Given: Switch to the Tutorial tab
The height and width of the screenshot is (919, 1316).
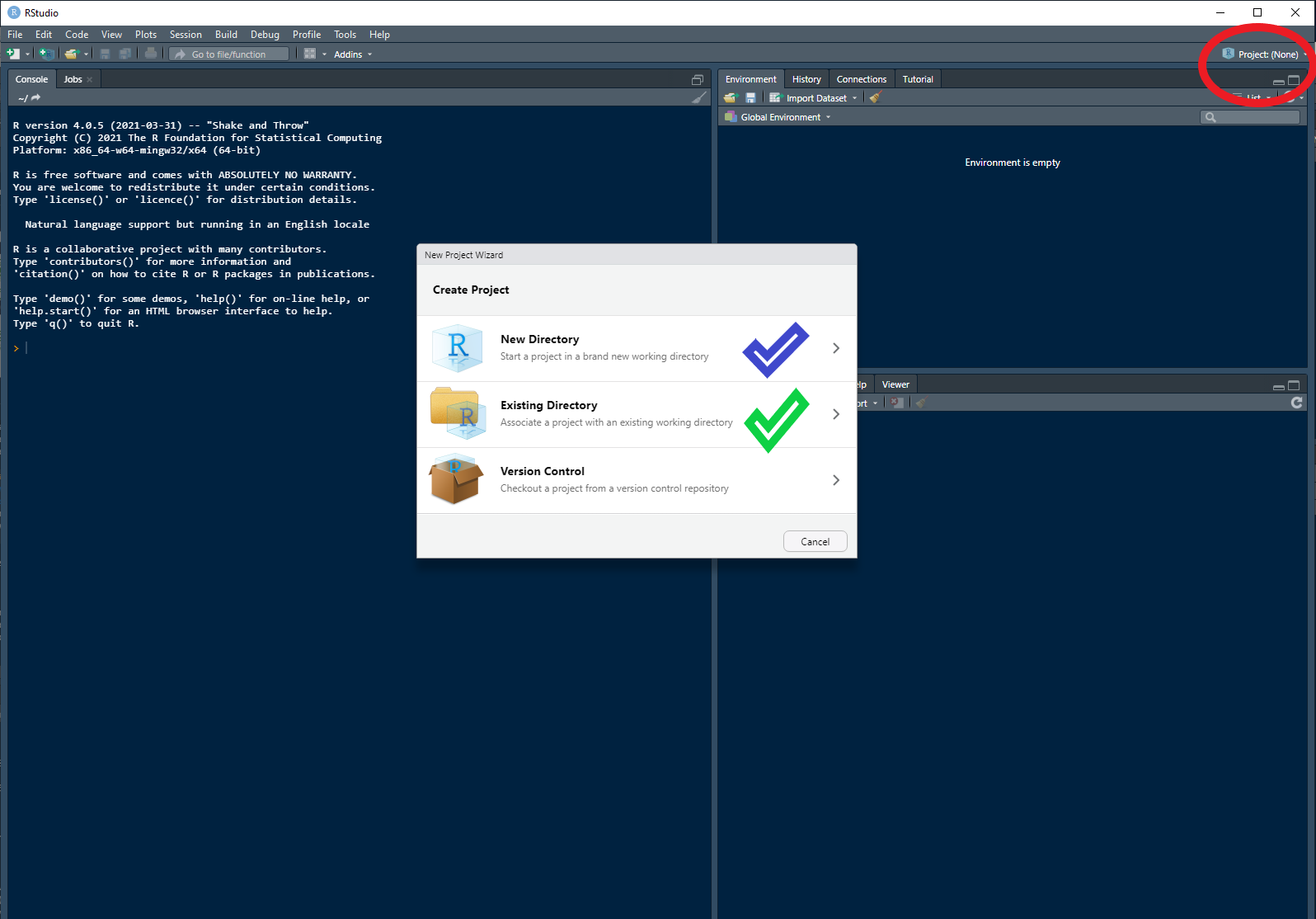Looking at the screenshot, I should (918, 79).
